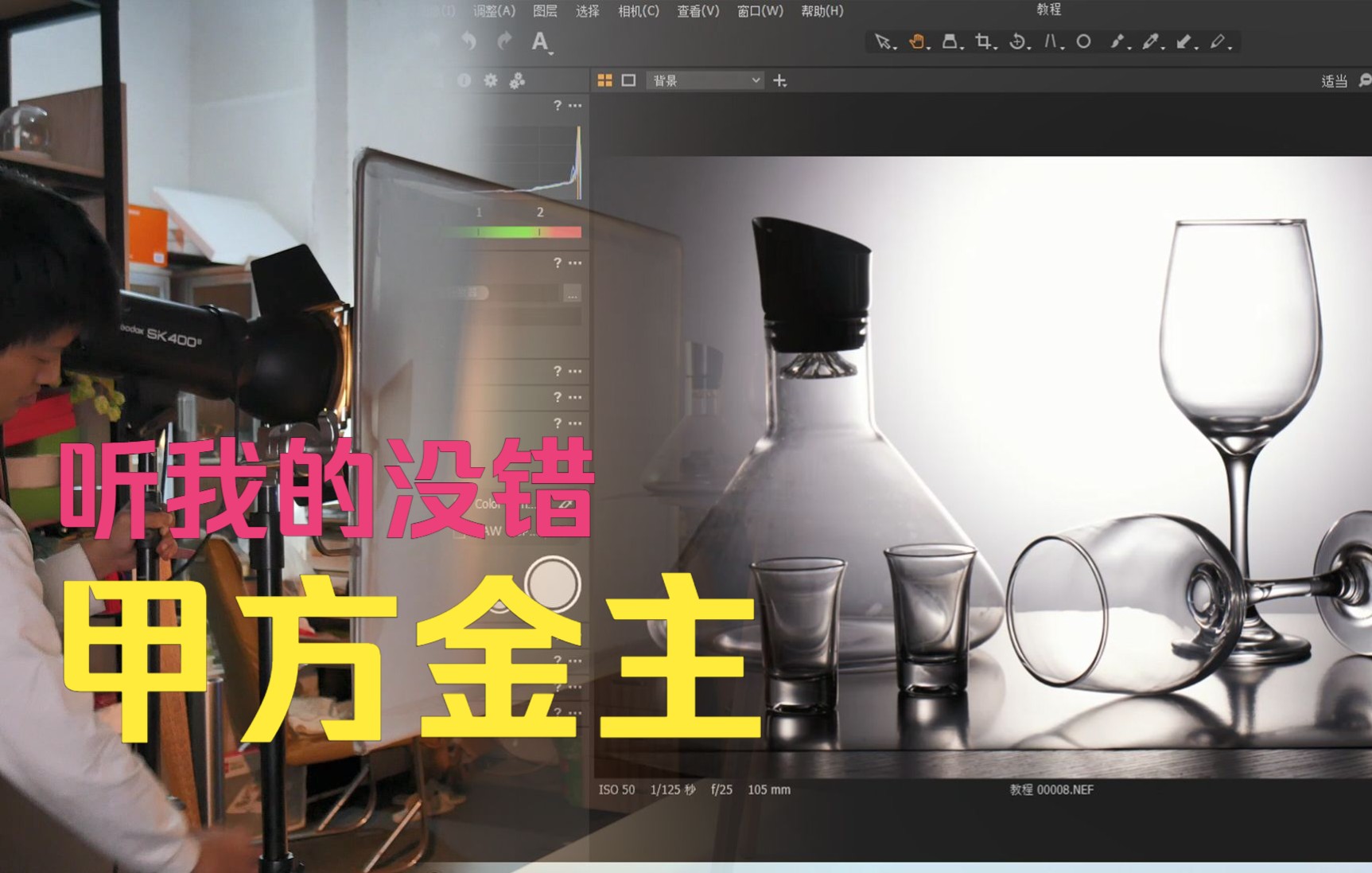Open the 帮助(H) menu
The image size is (1372, 873).
[822, 11]
